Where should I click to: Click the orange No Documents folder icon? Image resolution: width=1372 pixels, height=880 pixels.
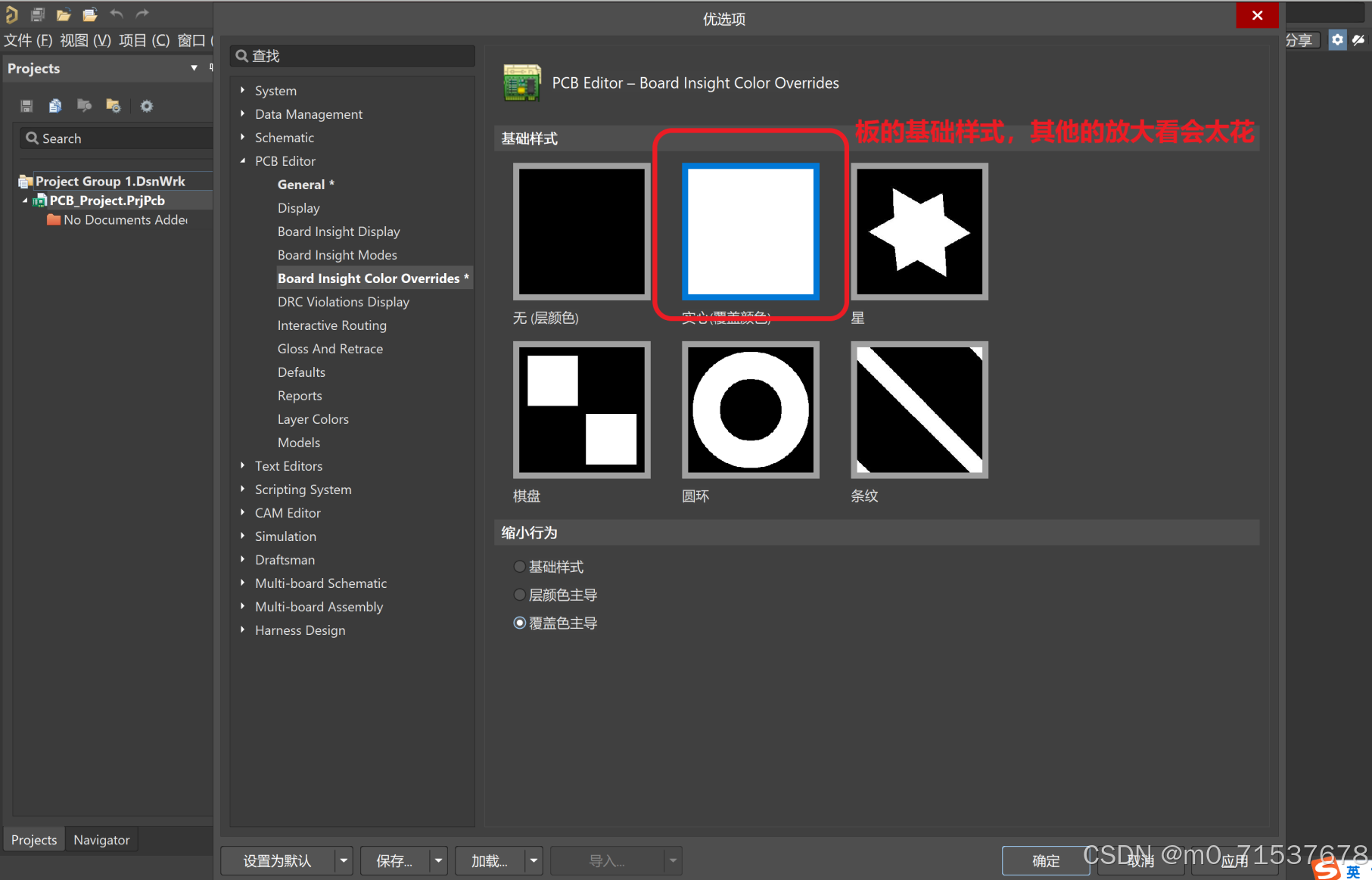click(x=54, y=219)
